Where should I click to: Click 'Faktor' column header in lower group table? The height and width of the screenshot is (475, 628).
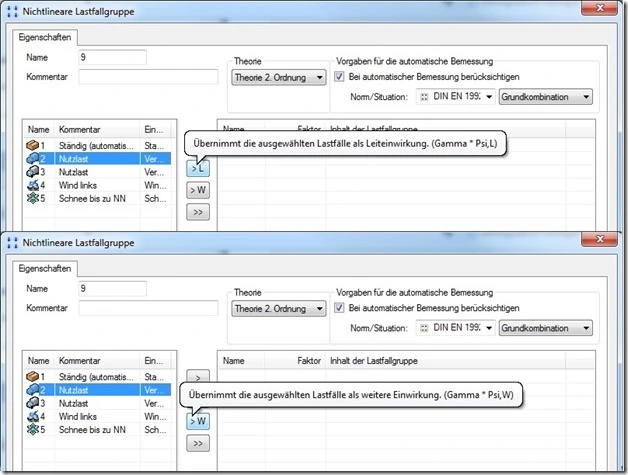295,360
